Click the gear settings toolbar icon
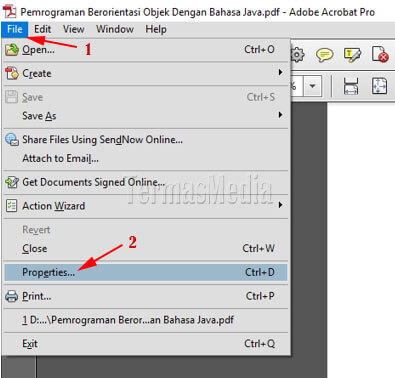 [x=297, y=54]
